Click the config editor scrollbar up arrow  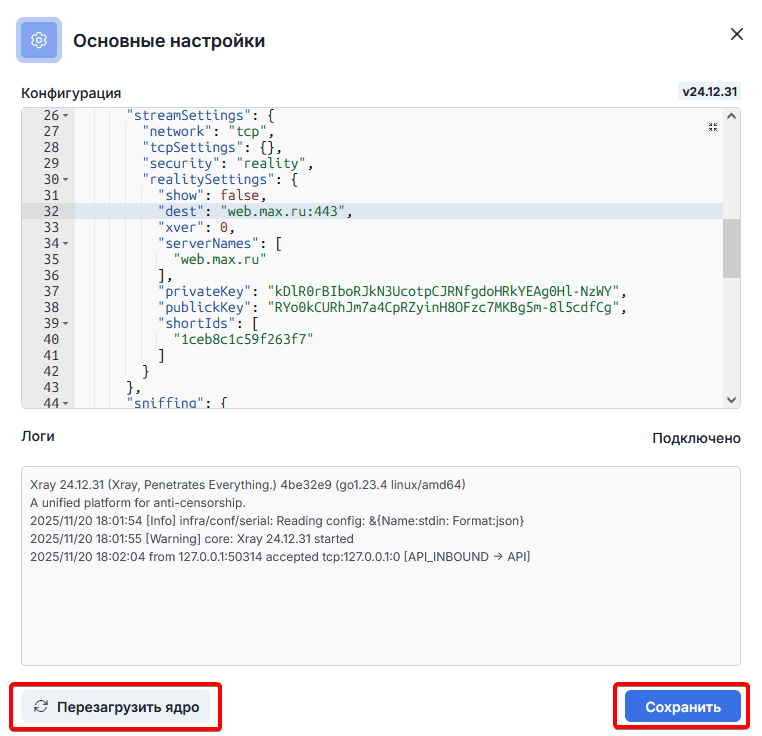tap(731, 116)
